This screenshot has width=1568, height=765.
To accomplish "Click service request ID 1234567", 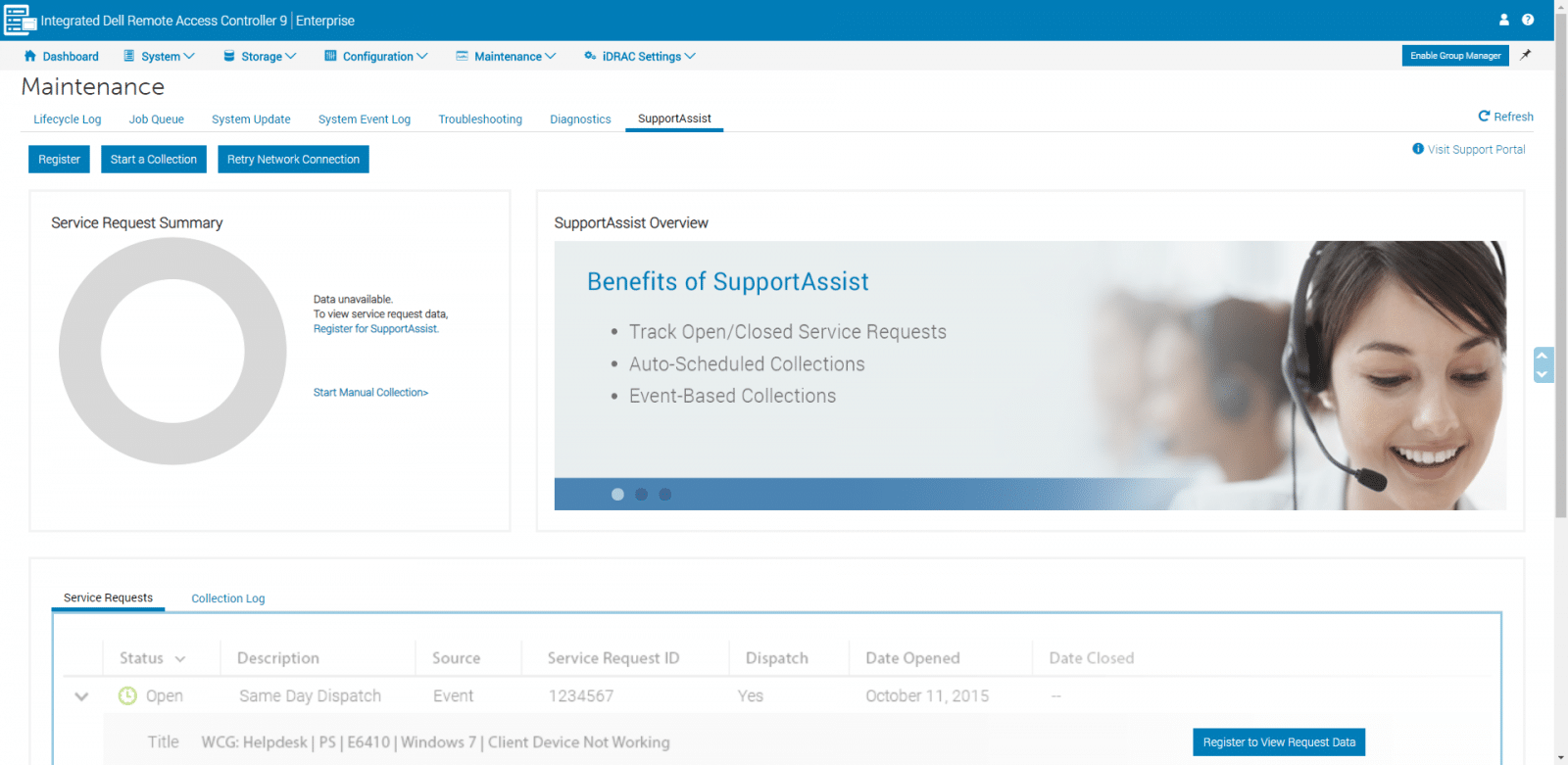I will (x=581, y=695).
